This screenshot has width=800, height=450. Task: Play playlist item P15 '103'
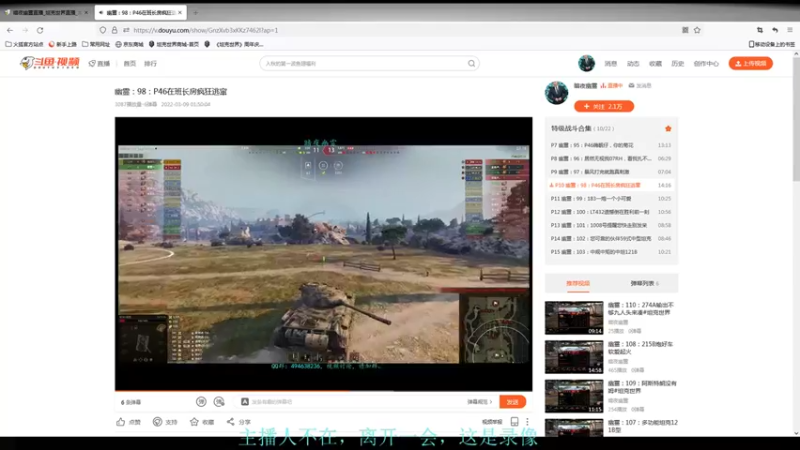click(x=611, y=252)
